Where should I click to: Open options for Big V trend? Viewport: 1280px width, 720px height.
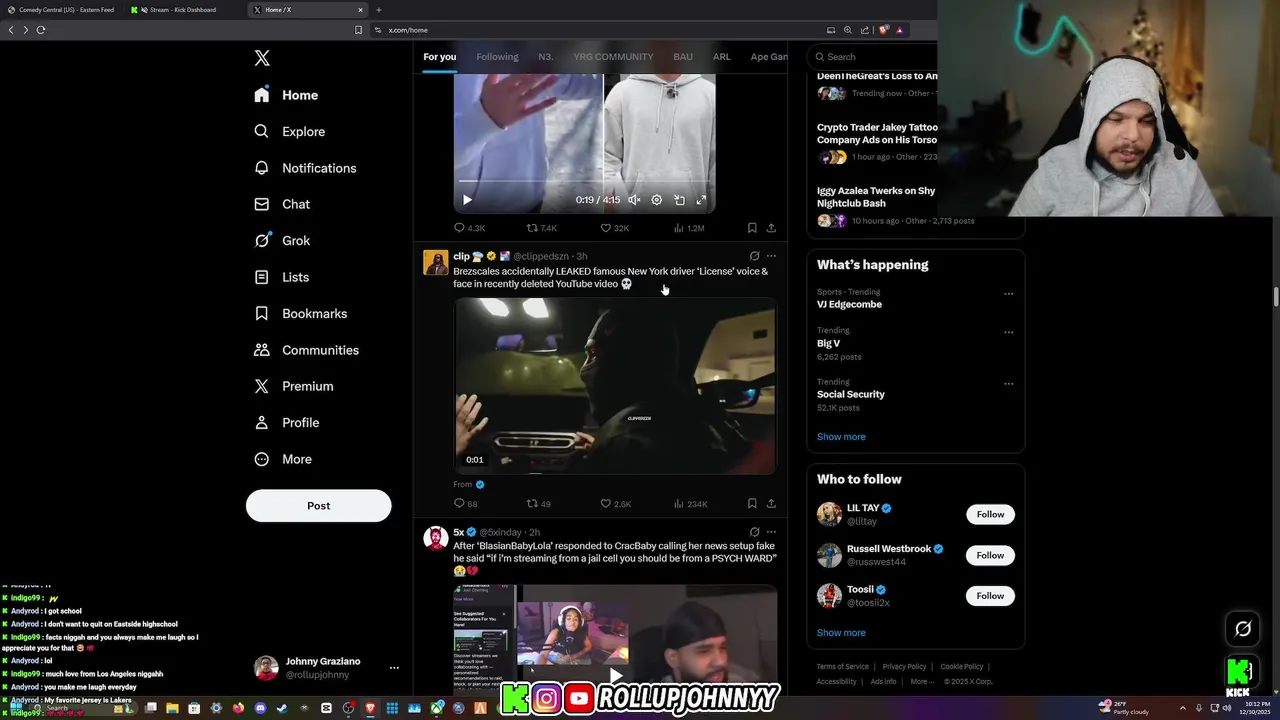coord(1008,332)
